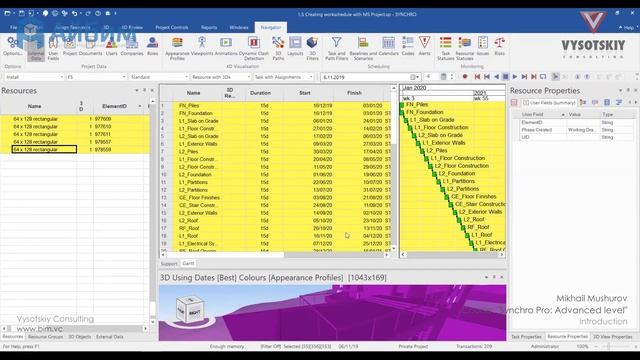Open Resource Statuses in Monitoring

[464, 48]
